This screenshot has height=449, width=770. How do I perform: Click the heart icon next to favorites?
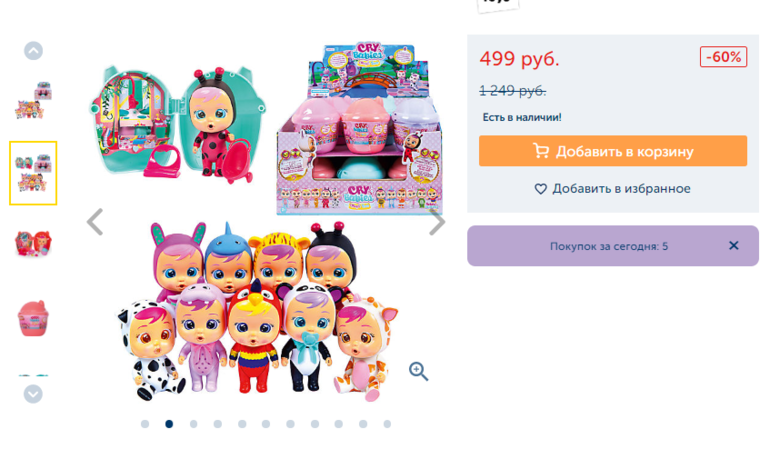541,189
